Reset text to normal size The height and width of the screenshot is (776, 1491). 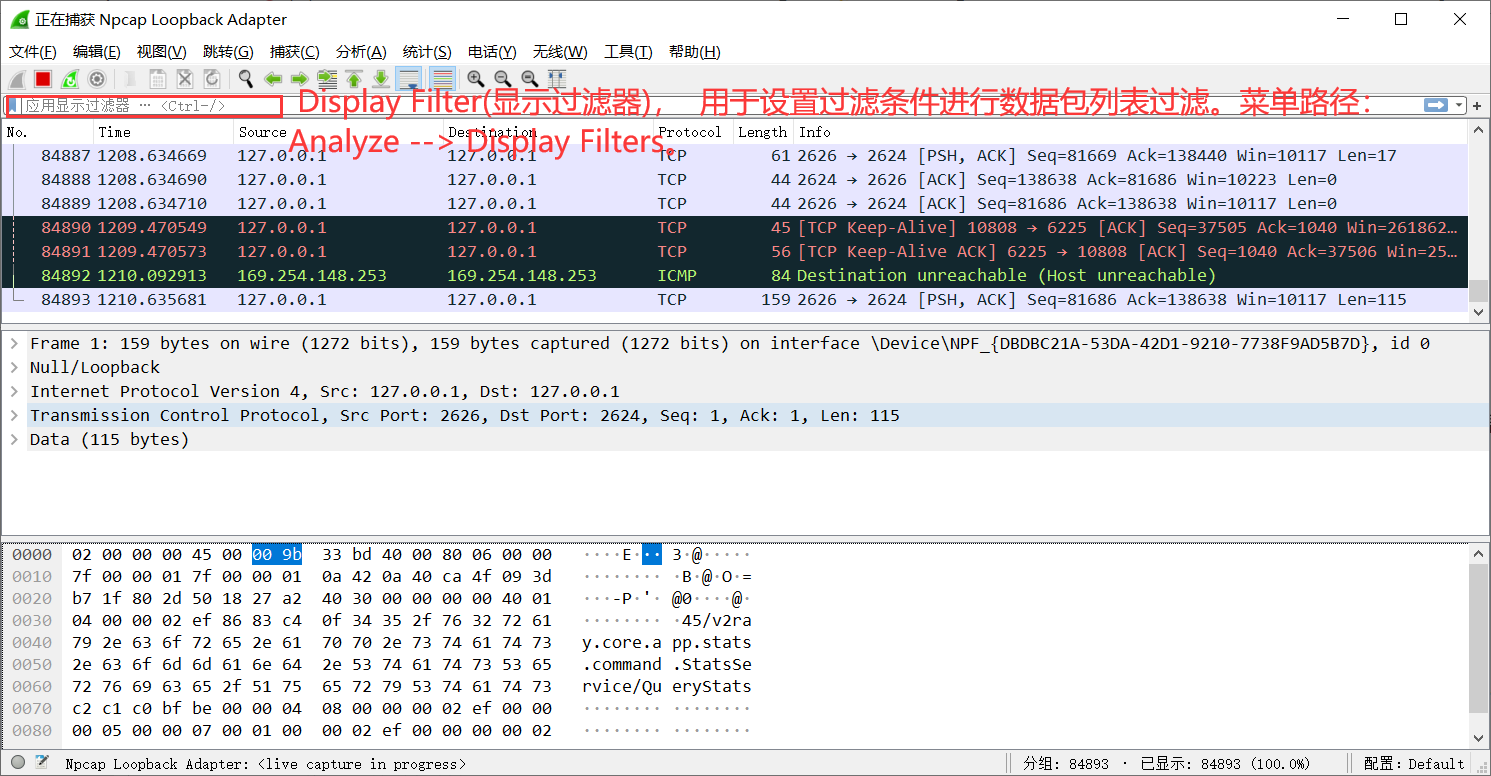[530, 79]
